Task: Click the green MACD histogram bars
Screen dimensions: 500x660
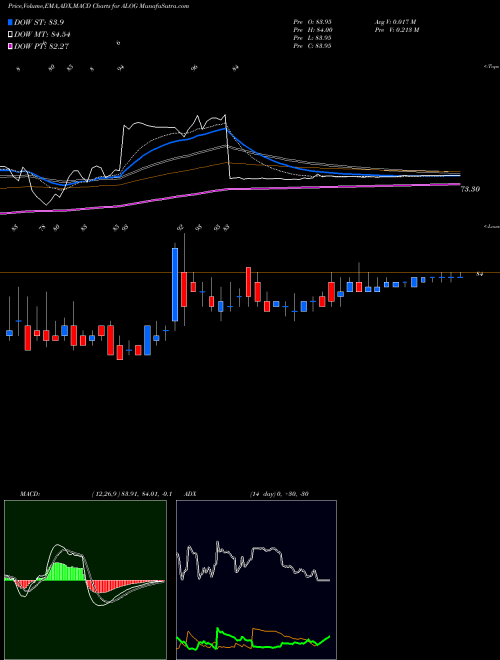Action: click(x=64, y=572)
